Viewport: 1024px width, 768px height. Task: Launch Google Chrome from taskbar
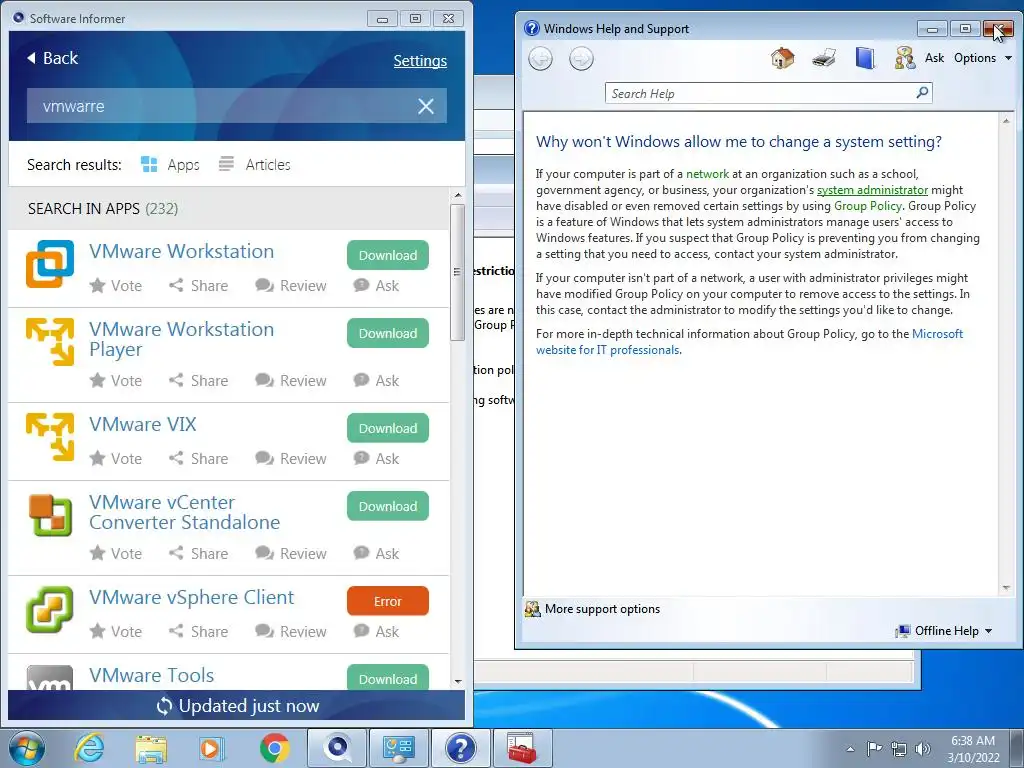(274, 748)
